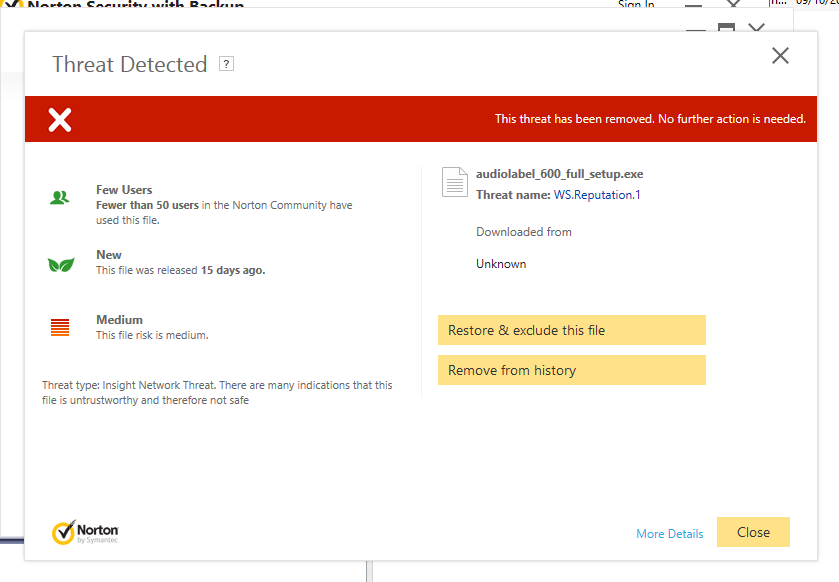Click the green leaf New file icon
Image resolution: width=839 pixels, height=582 pixels.
coord(61,264)
